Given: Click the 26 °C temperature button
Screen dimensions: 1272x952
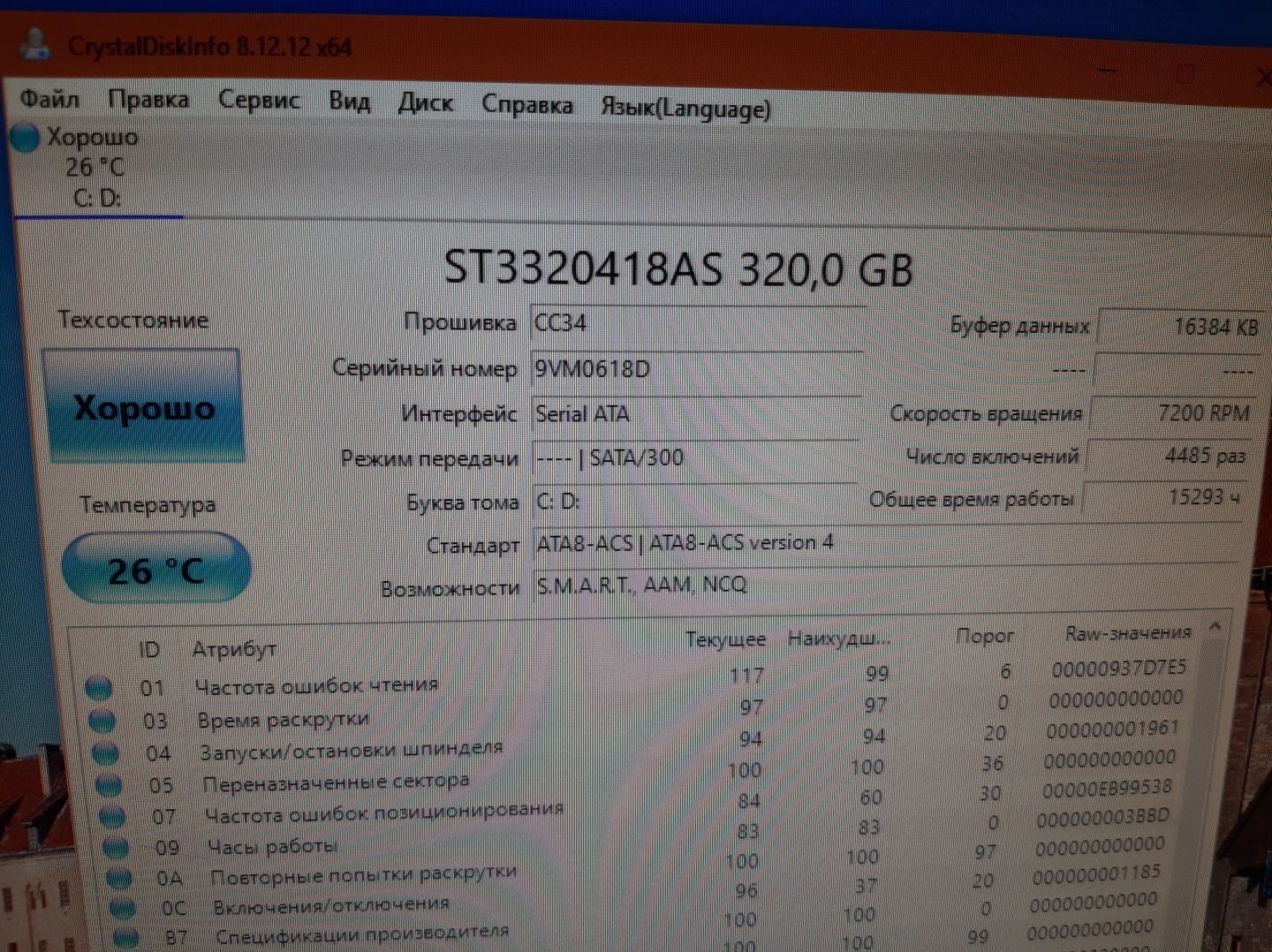Looking at the screenshot, I should point(156,570).
